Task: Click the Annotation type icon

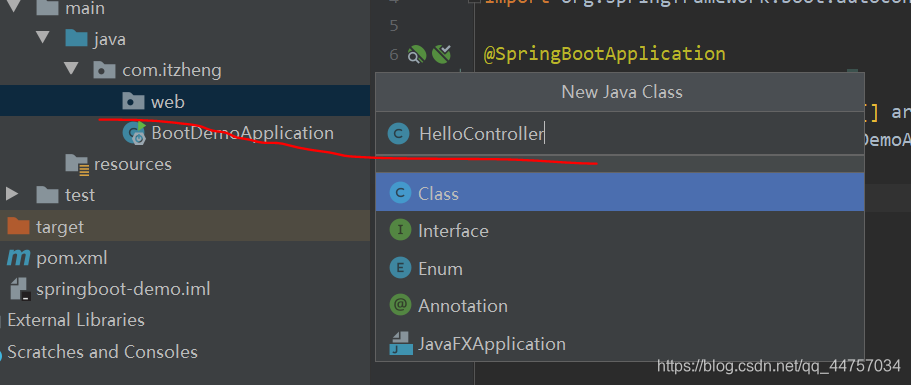Action: [400, 305]
